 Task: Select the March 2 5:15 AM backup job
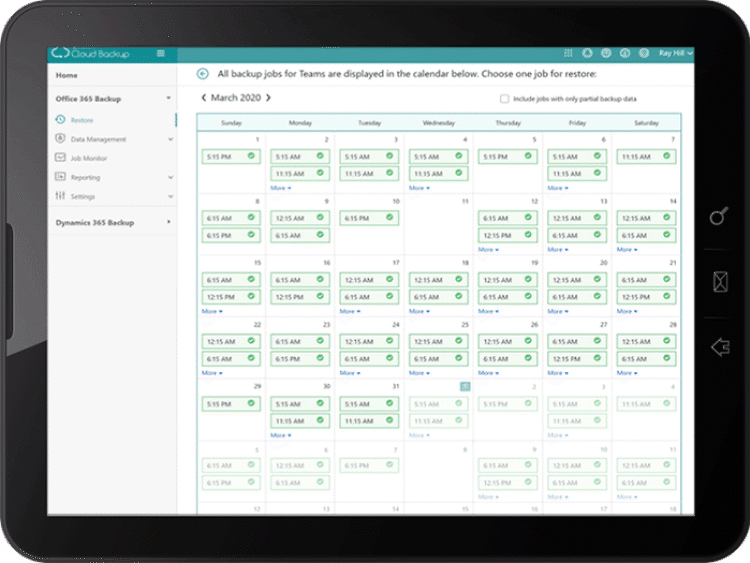(x=300, y=156)
